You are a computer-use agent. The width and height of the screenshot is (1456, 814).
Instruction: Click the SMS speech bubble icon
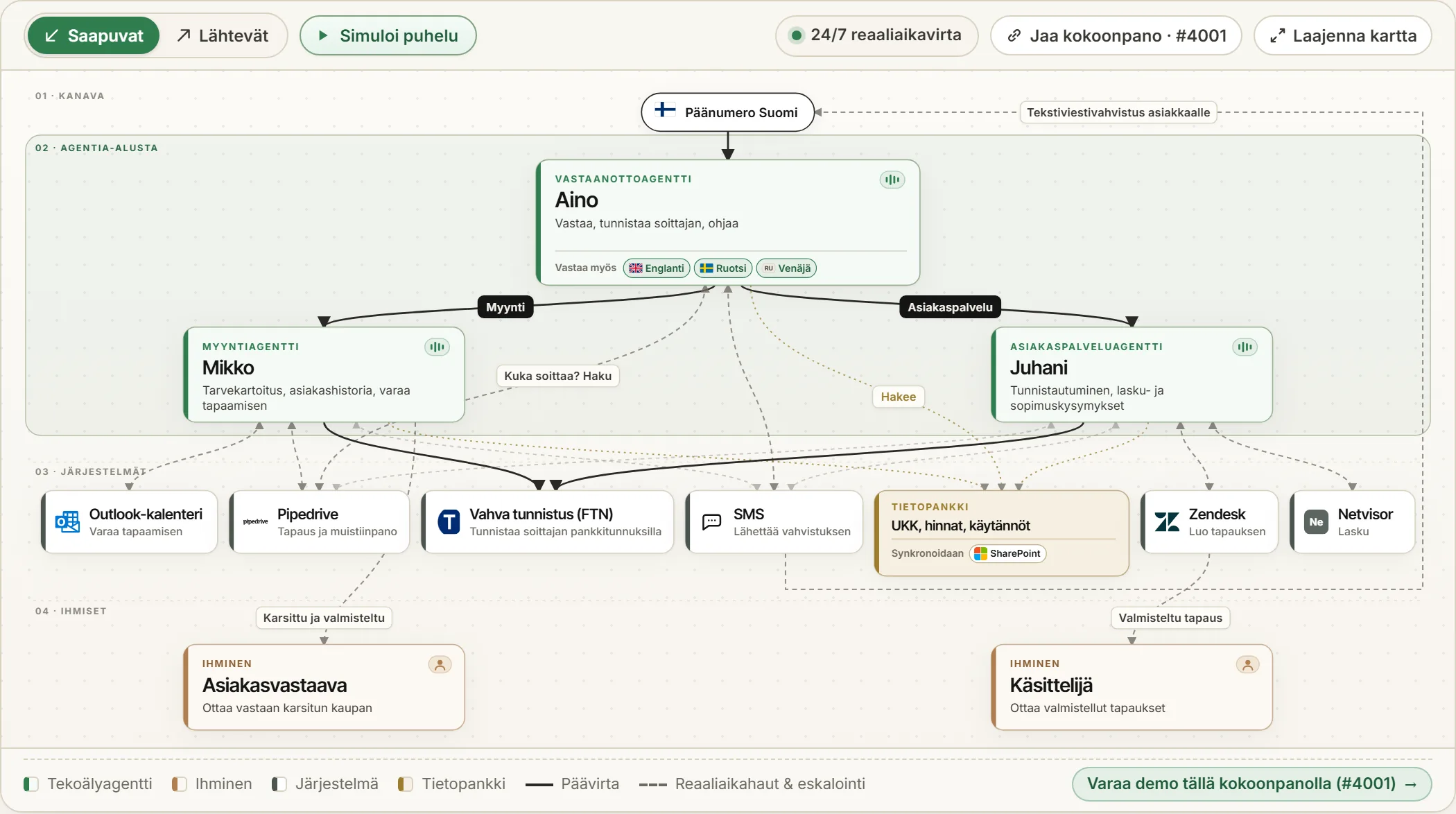coord(712,521)
